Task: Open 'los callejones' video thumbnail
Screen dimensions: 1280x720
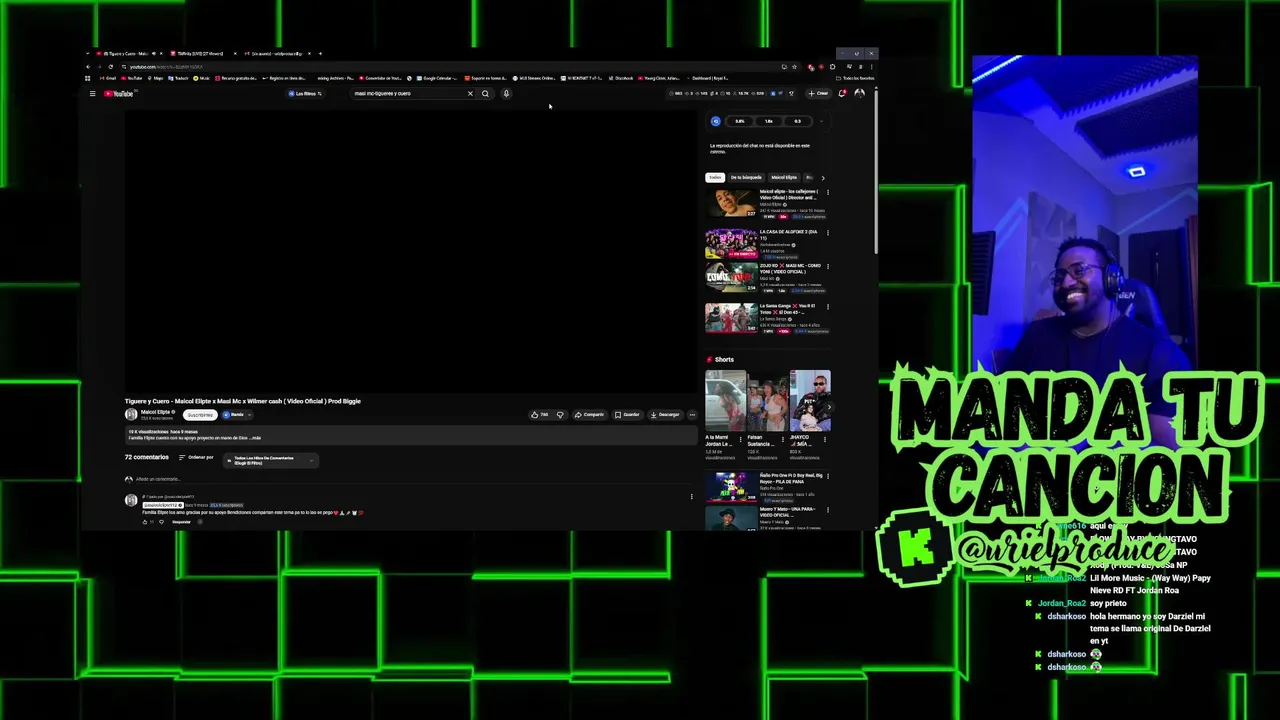Action: tap(731, 202)
